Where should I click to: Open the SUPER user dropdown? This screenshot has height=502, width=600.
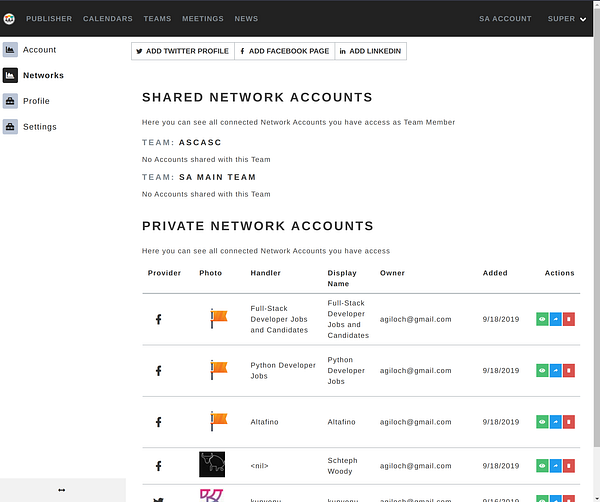pyautogui.click(x=567, y=19)
